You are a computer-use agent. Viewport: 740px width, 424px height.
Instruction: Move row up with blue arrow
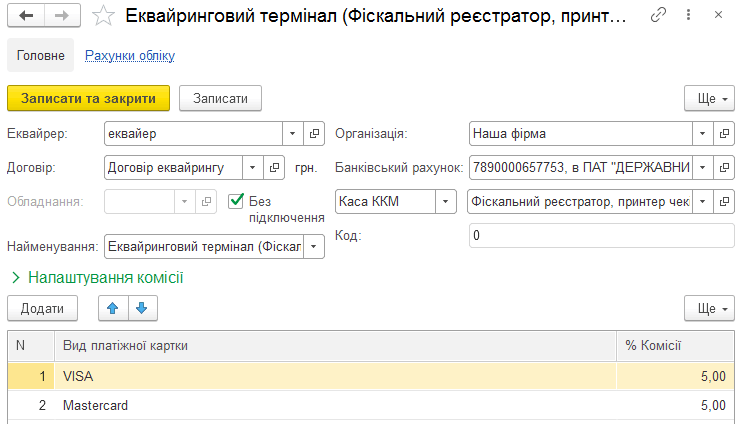point(113,308)
